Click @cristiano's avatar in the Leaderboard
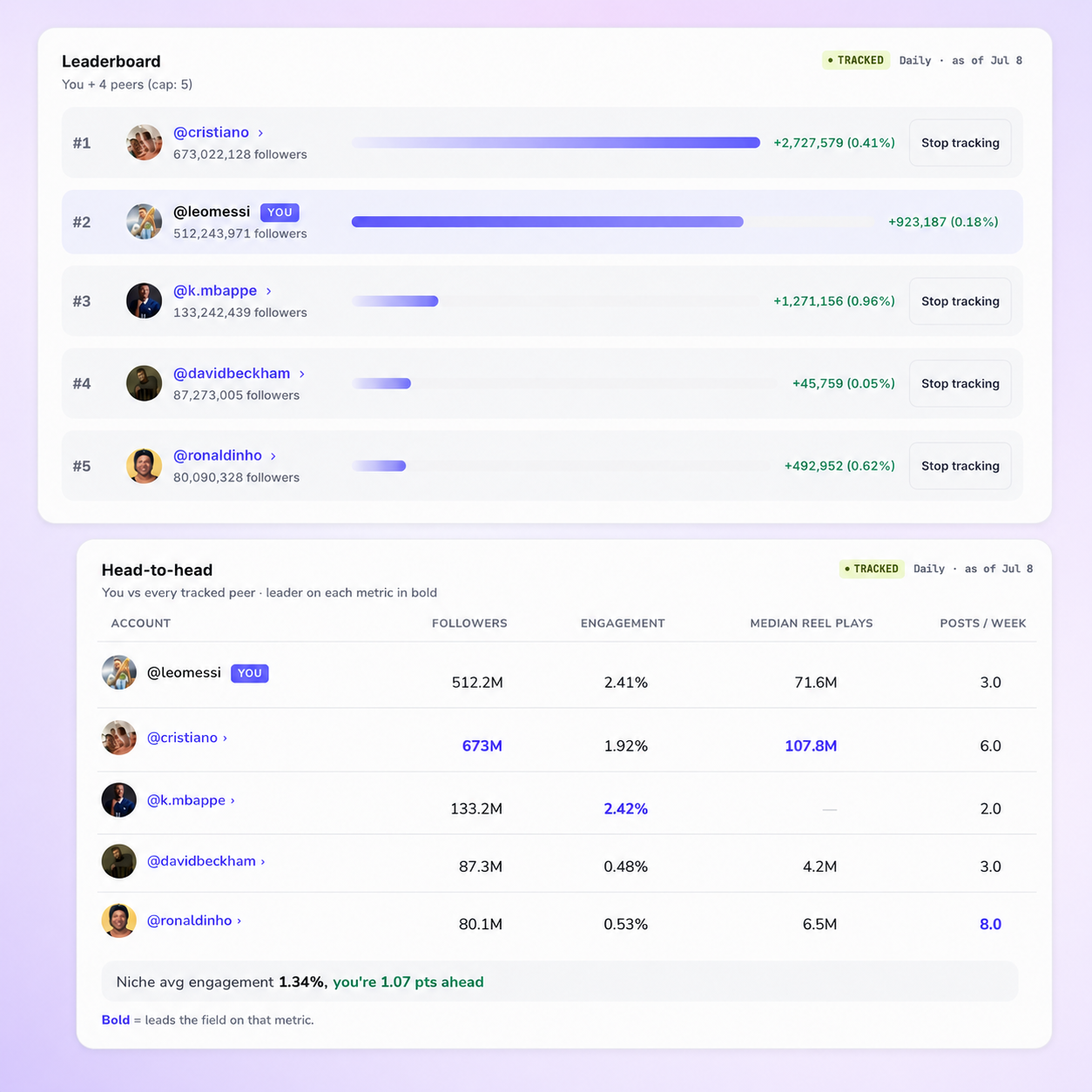The height and width of the screenshot is (1092, 1092). tap(144, 143)
